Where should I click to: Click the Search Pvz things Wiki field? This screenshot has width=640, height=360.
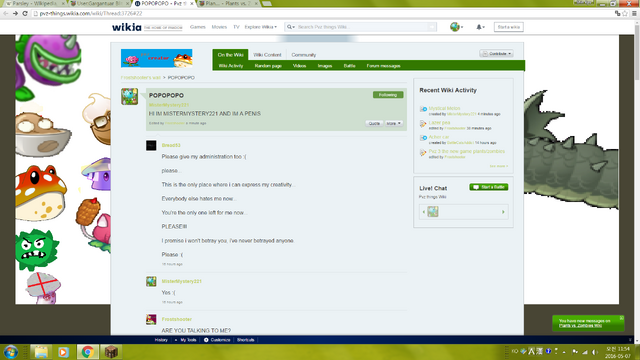[360, 27]
